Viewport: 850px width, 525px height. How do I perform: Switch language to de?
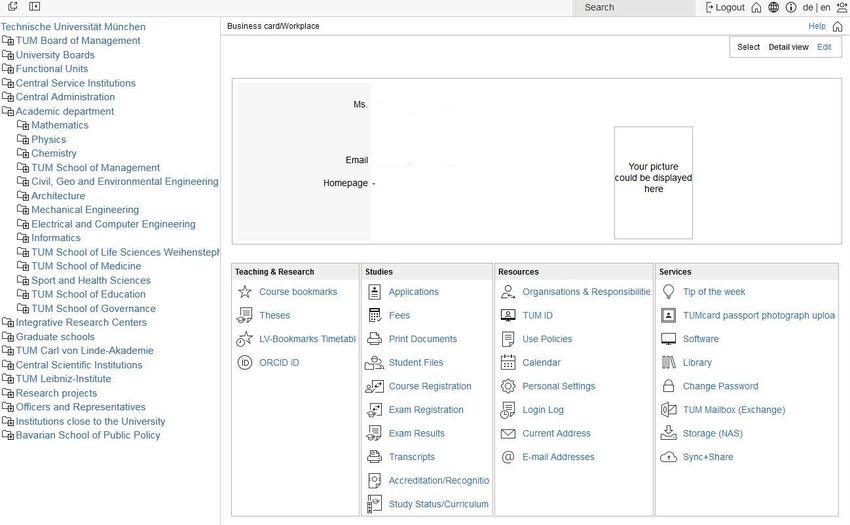(808, 8)
